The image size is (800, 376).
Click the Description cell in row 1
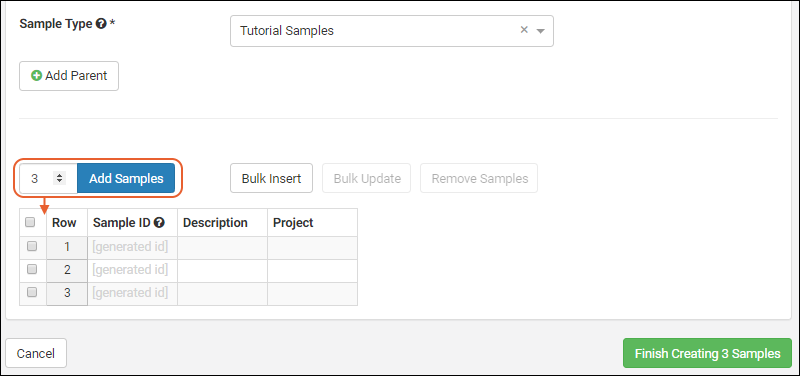click(222, 247)
